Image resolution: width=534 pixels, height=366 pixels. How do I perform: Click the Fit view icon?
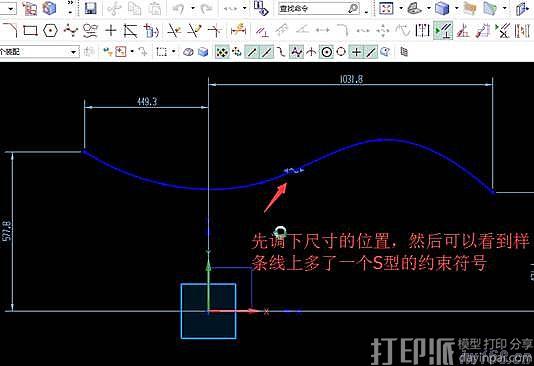pyautogui.click(x=386, y=9)
